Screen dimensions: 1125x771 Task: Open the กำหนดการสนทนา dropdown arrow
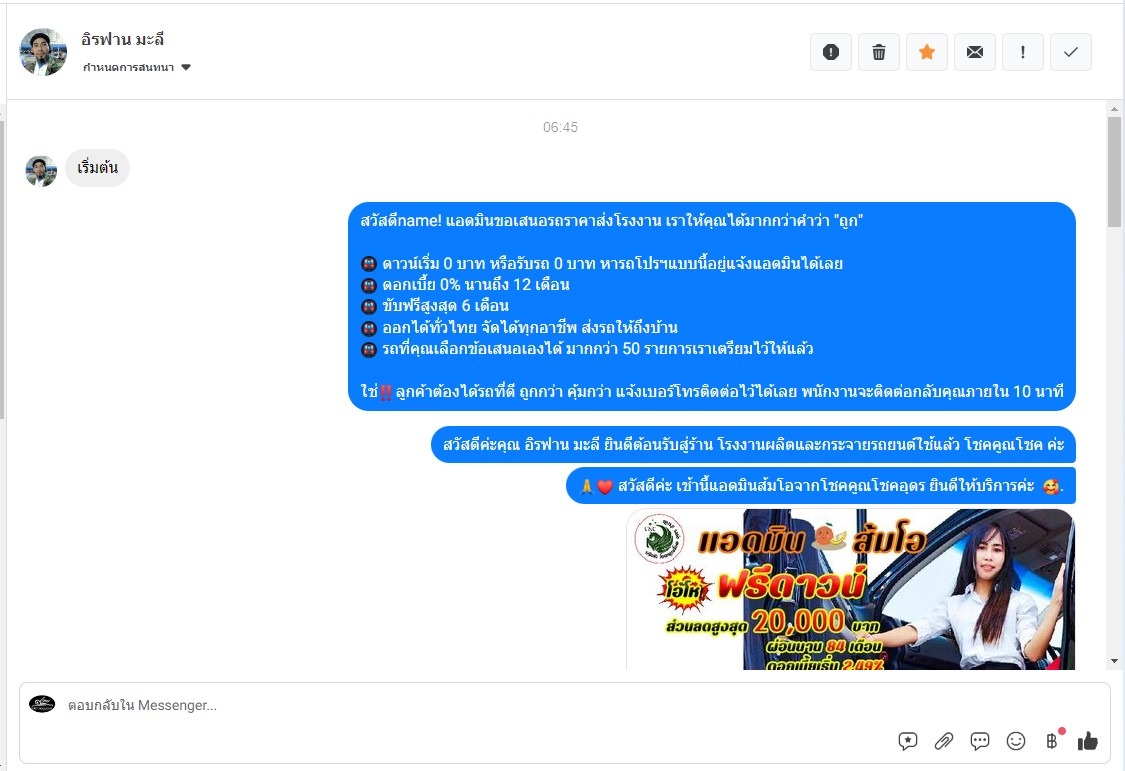pos(186,67)
